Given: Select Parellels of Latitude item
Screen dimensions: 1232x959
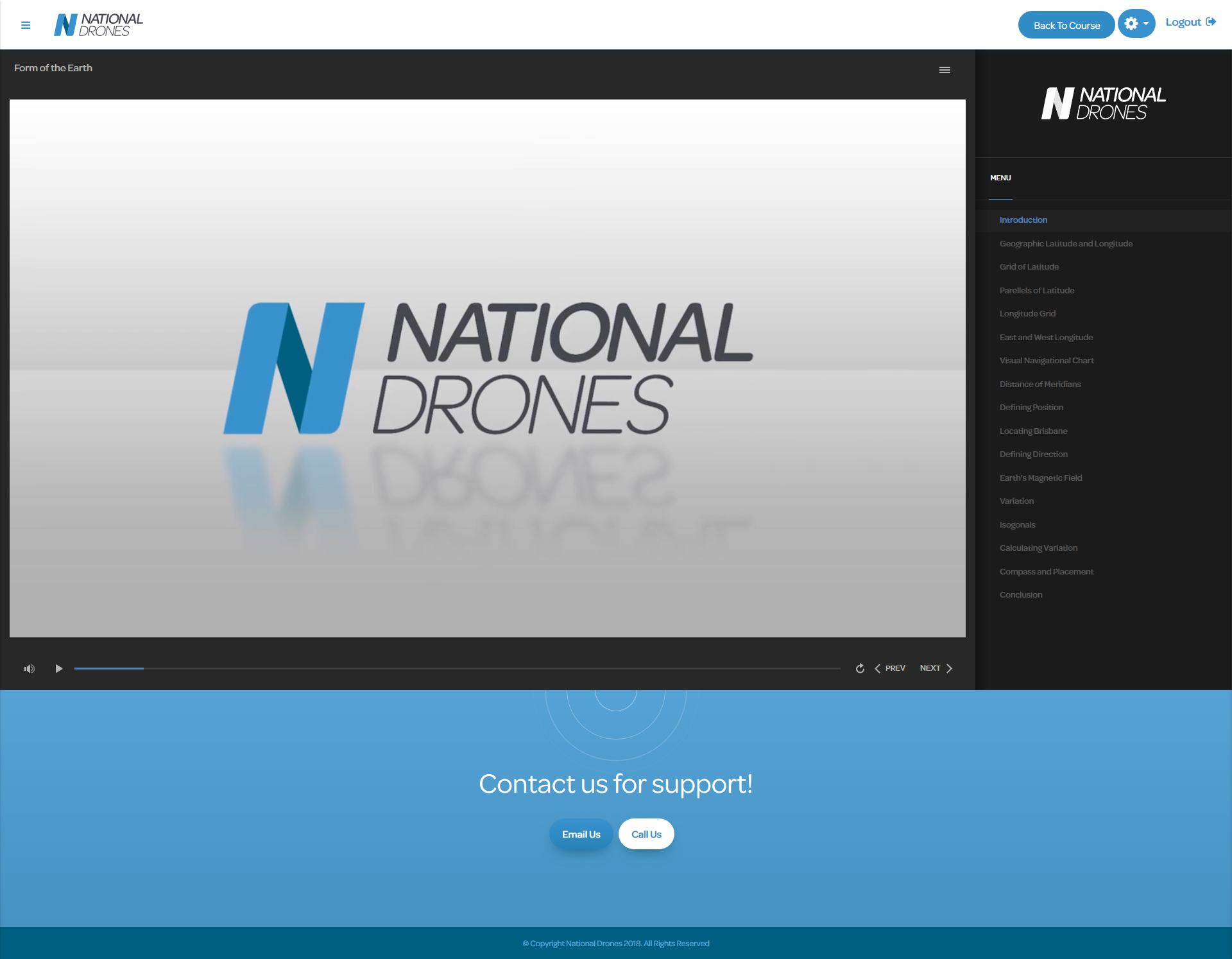Looking at the screenshot, I should [x=1104, y=291].
